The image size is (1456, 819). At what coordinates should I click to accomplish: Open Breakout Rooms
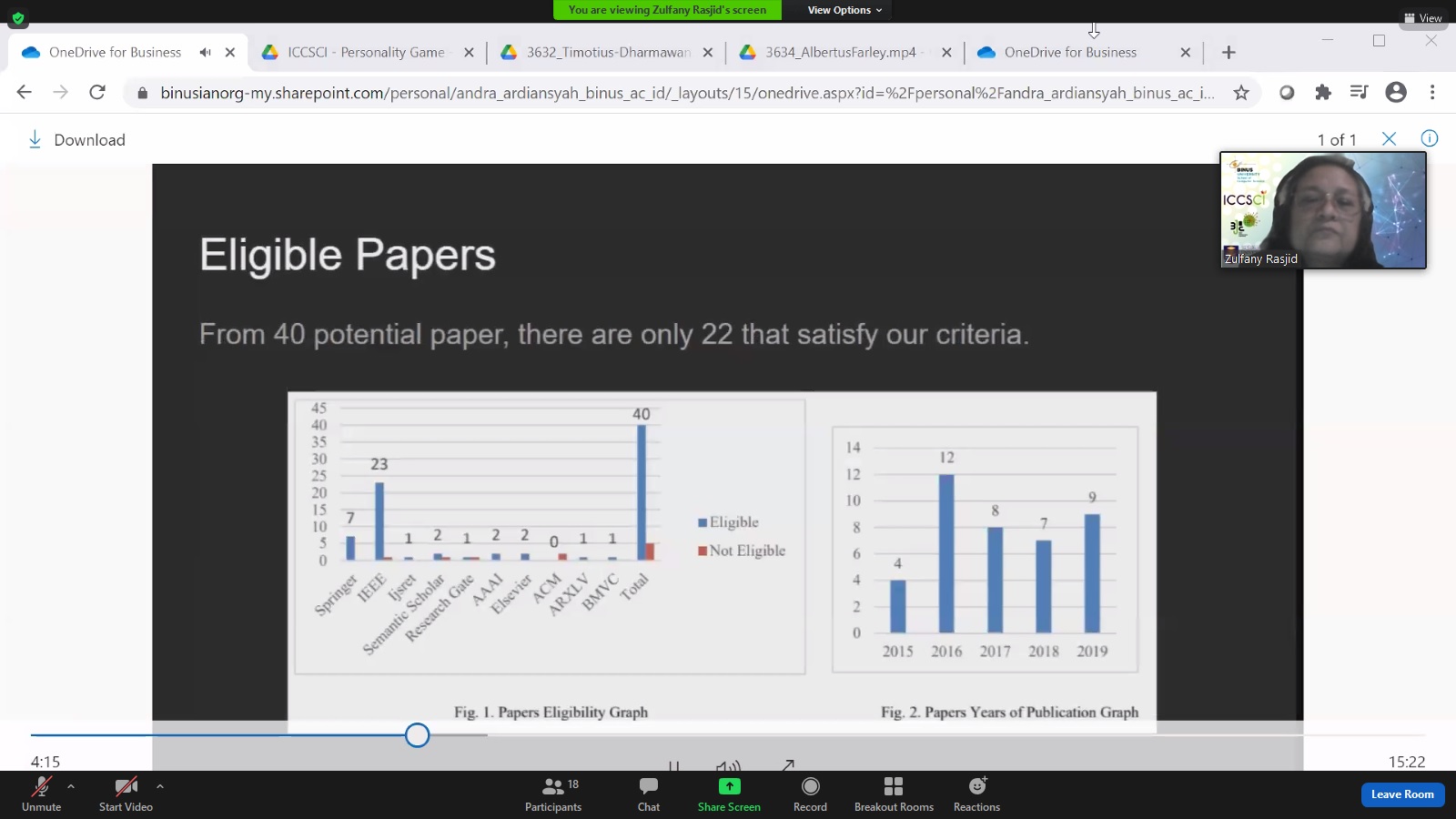click(894, 794)
